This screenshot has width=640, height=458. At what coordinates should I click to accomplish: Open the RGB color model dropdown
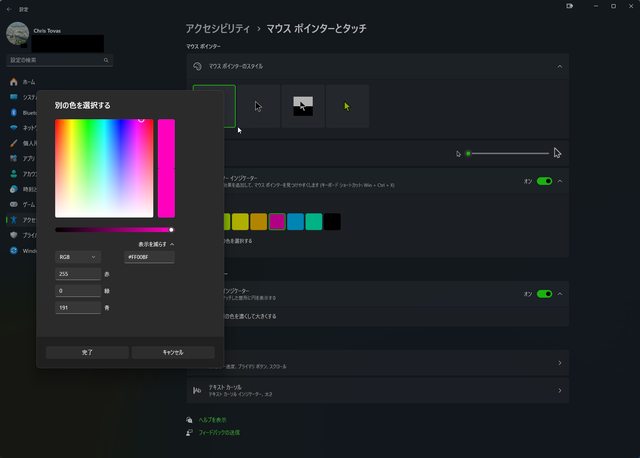78,257
